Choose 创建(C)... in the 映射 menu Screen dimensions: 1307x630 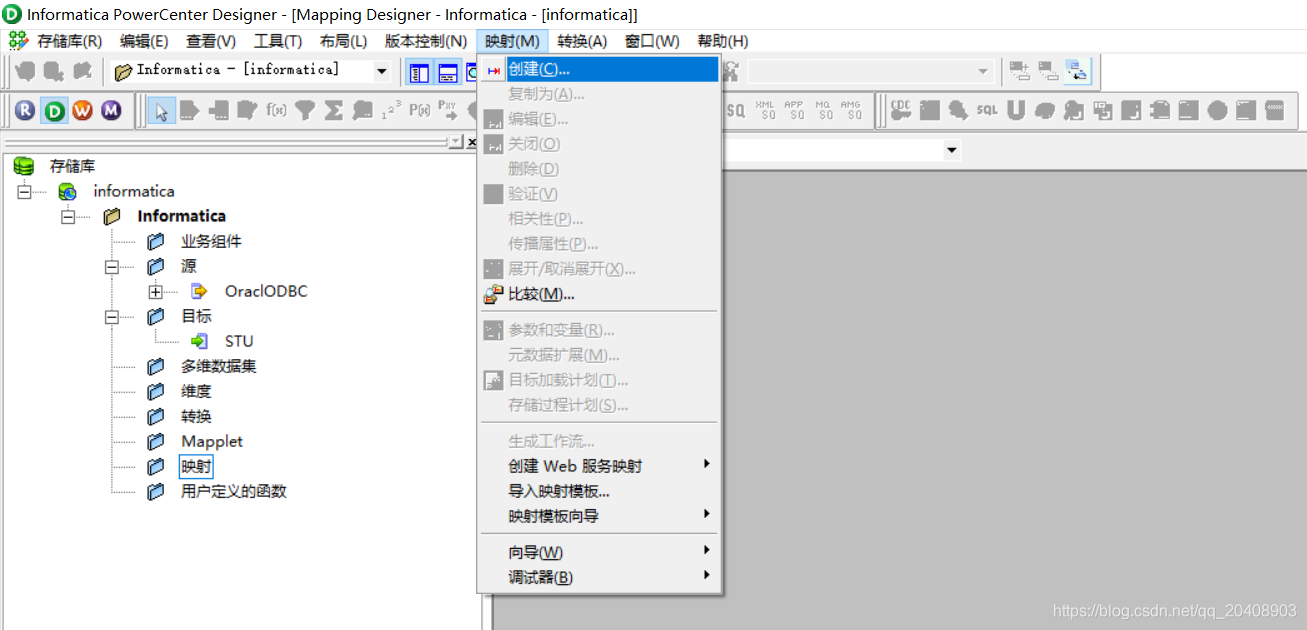point(599,69)
